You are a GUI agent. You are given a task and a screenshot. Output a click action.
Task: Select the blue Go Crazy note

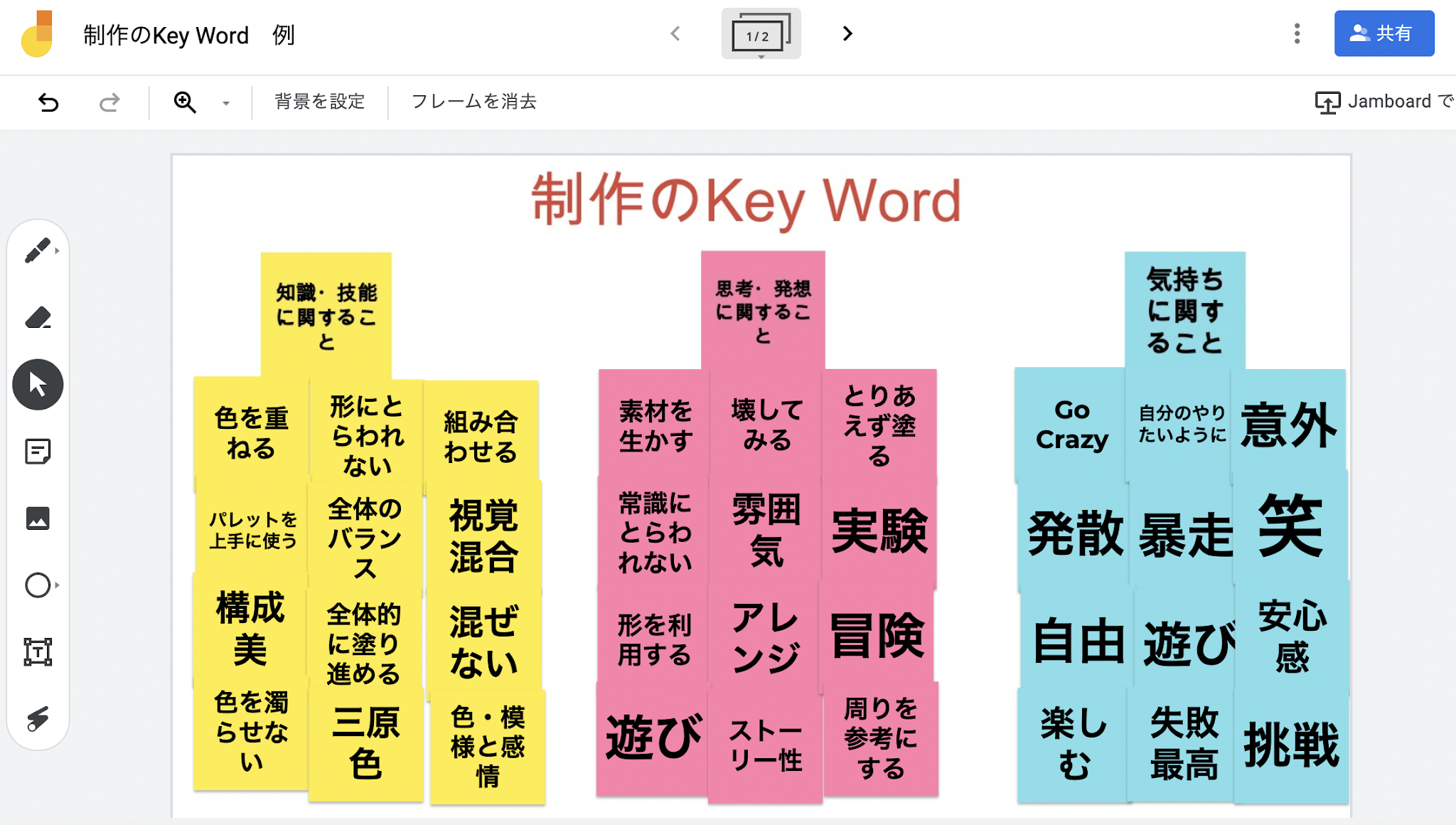click(1071, 425)
